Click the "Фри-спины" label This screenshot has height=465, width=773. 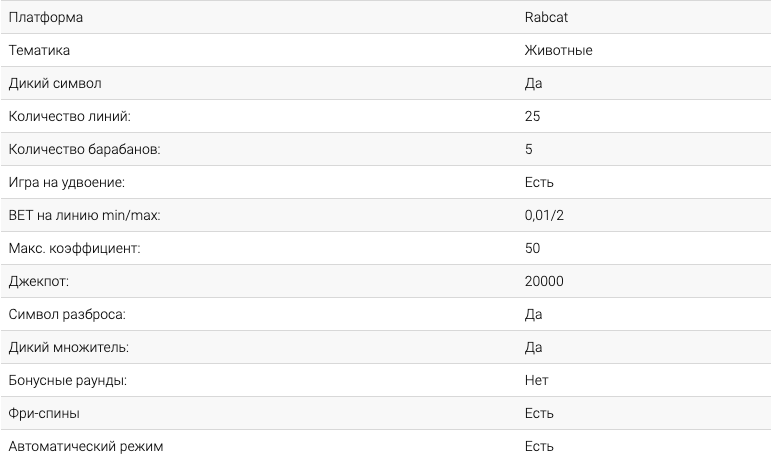(44, 413)
